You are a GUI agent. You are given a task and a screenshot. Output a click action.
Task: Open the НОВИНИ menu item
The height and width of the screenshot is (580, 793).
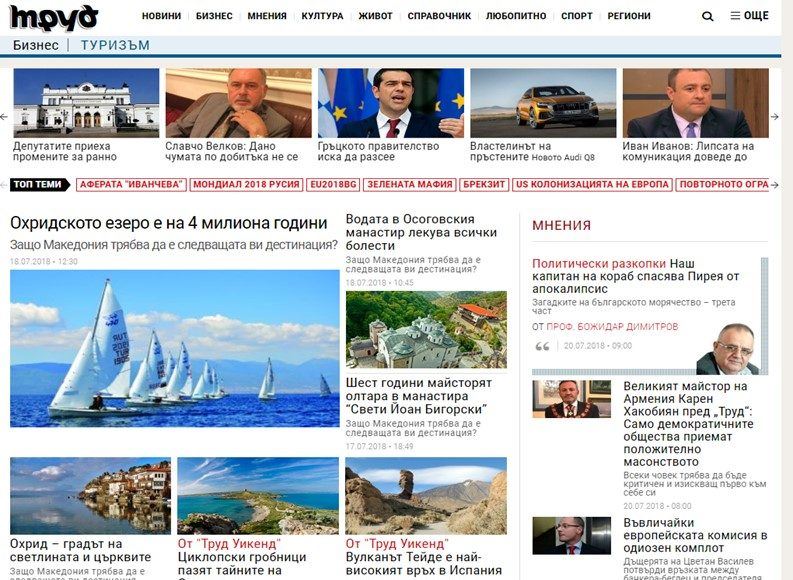coord(161,16)
